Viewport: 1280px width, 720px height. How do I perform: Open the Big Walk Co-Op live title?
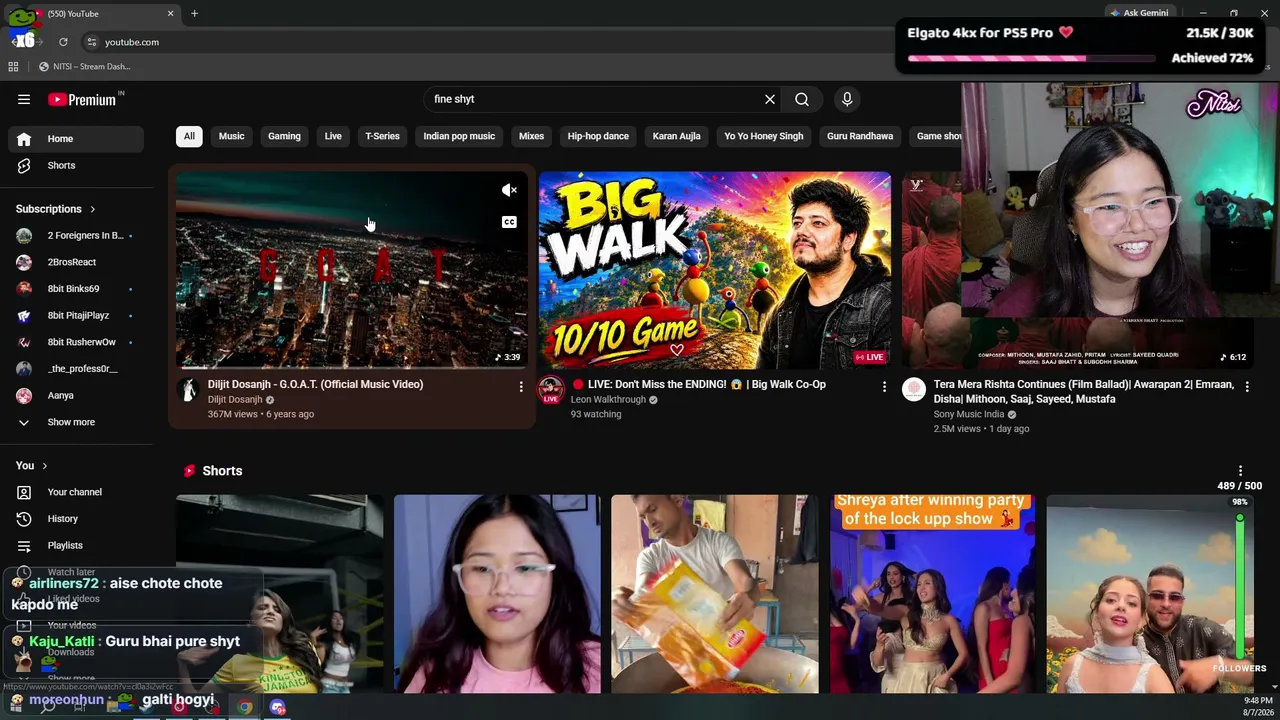(x=698, y=384)
